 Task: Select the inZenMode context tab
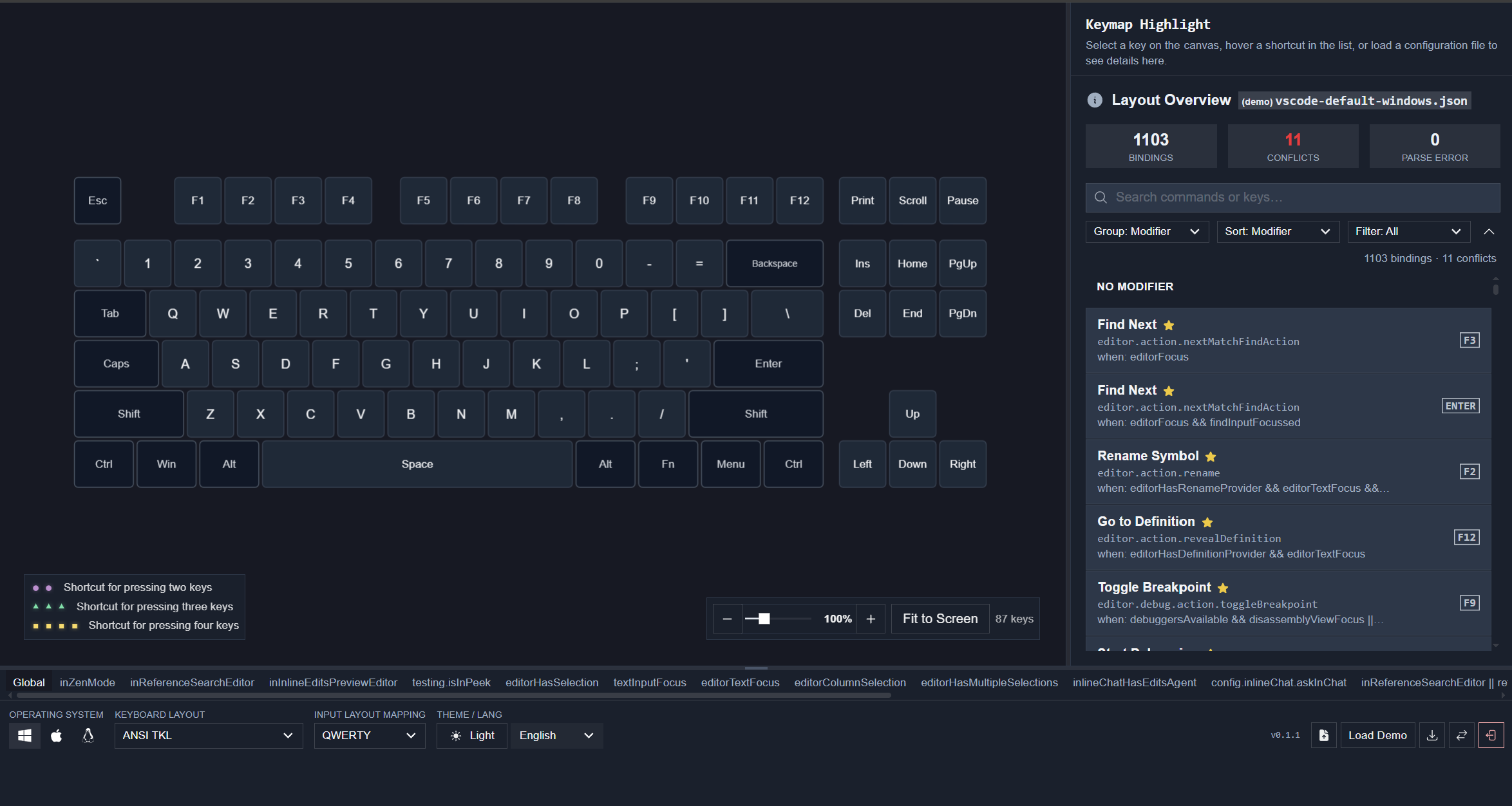87,682
